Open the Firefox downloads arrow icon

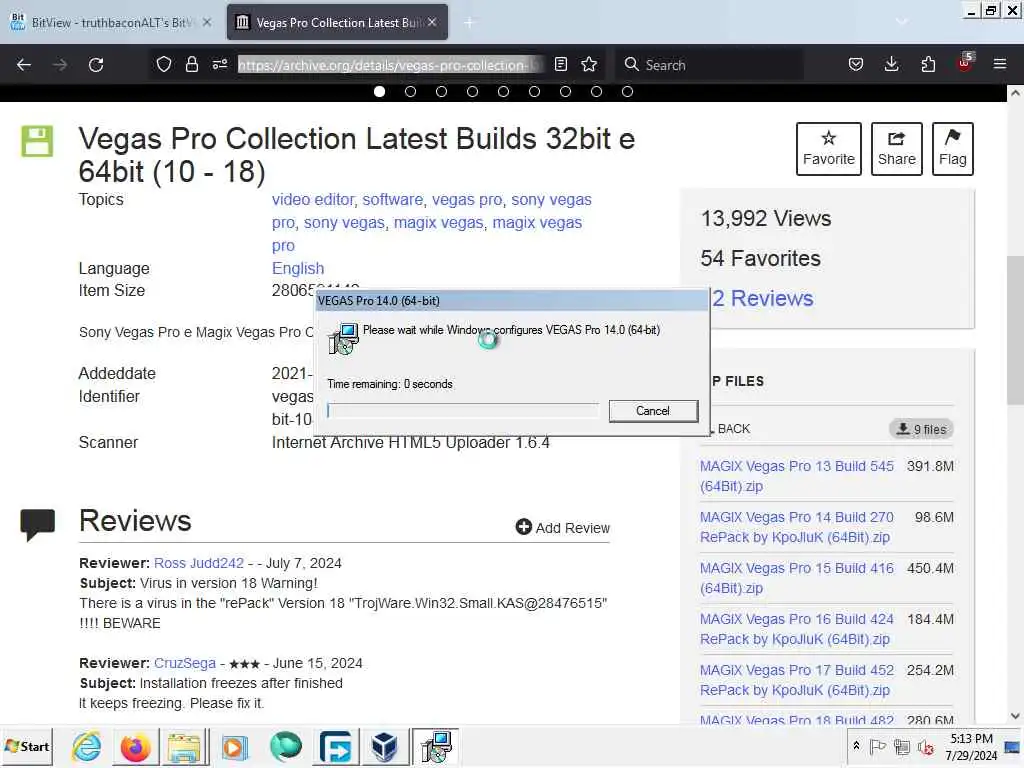pyautogui.click(x=891, y=65)
